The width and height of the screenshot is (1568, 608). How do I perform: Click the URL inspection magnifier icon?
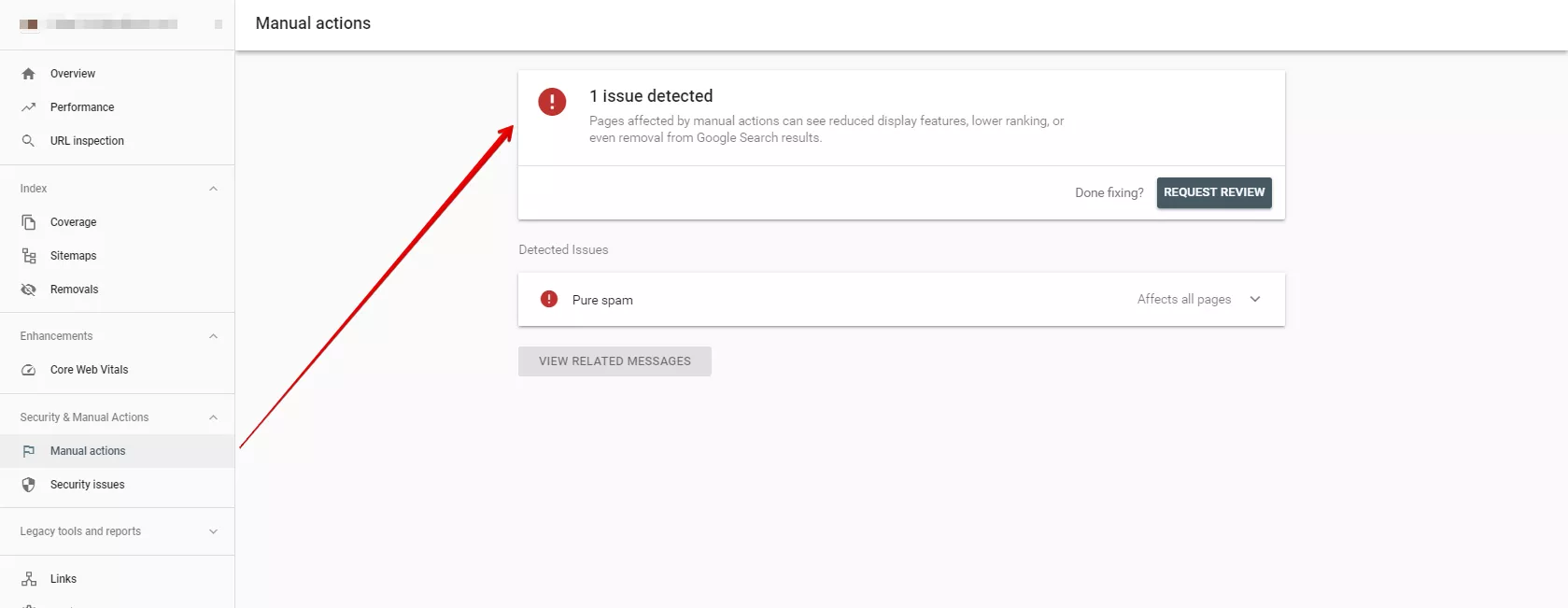tap(28, 141)
